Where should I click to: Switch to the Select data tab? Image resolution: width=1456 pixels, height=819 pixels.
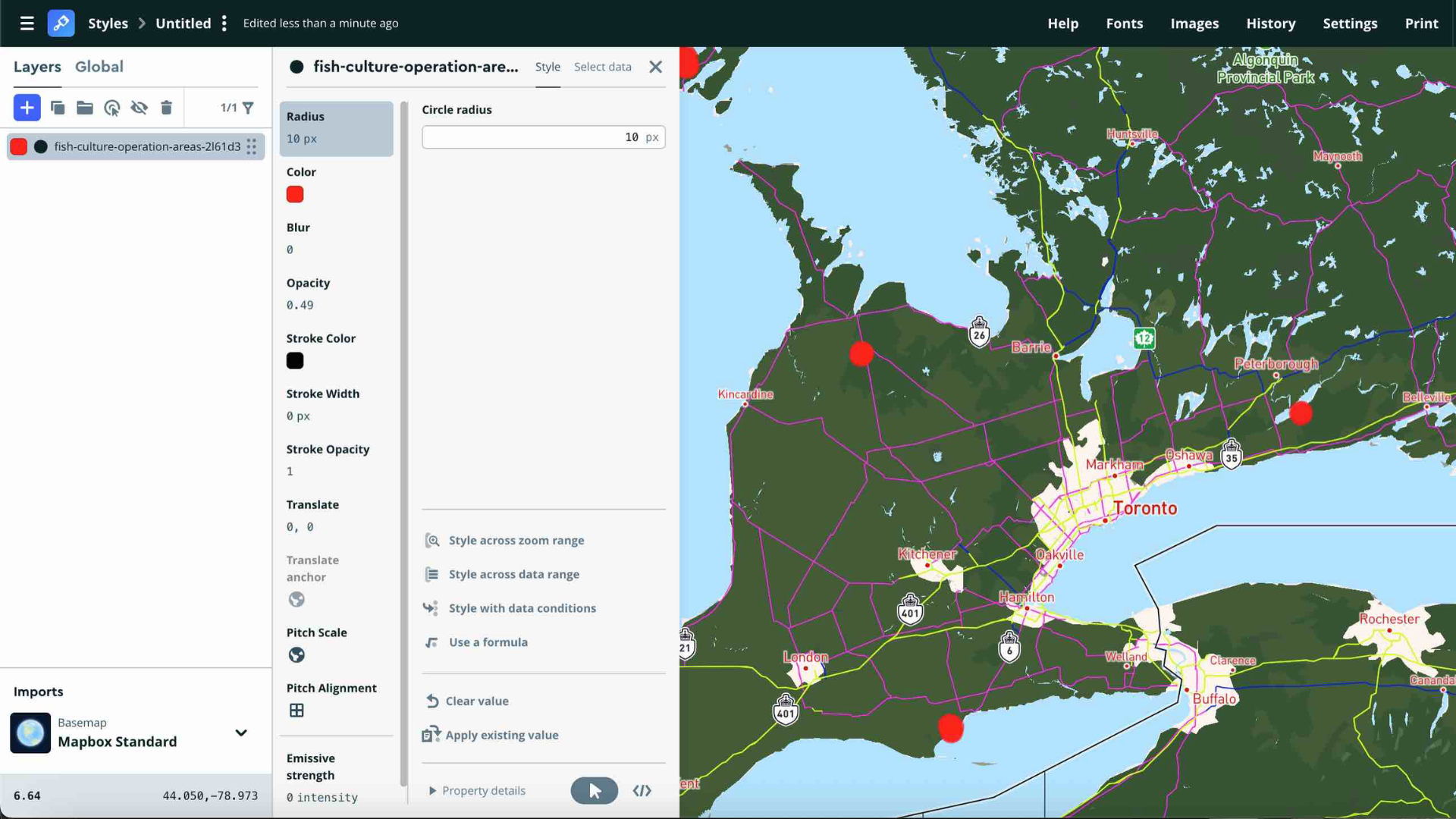[602, 67]
